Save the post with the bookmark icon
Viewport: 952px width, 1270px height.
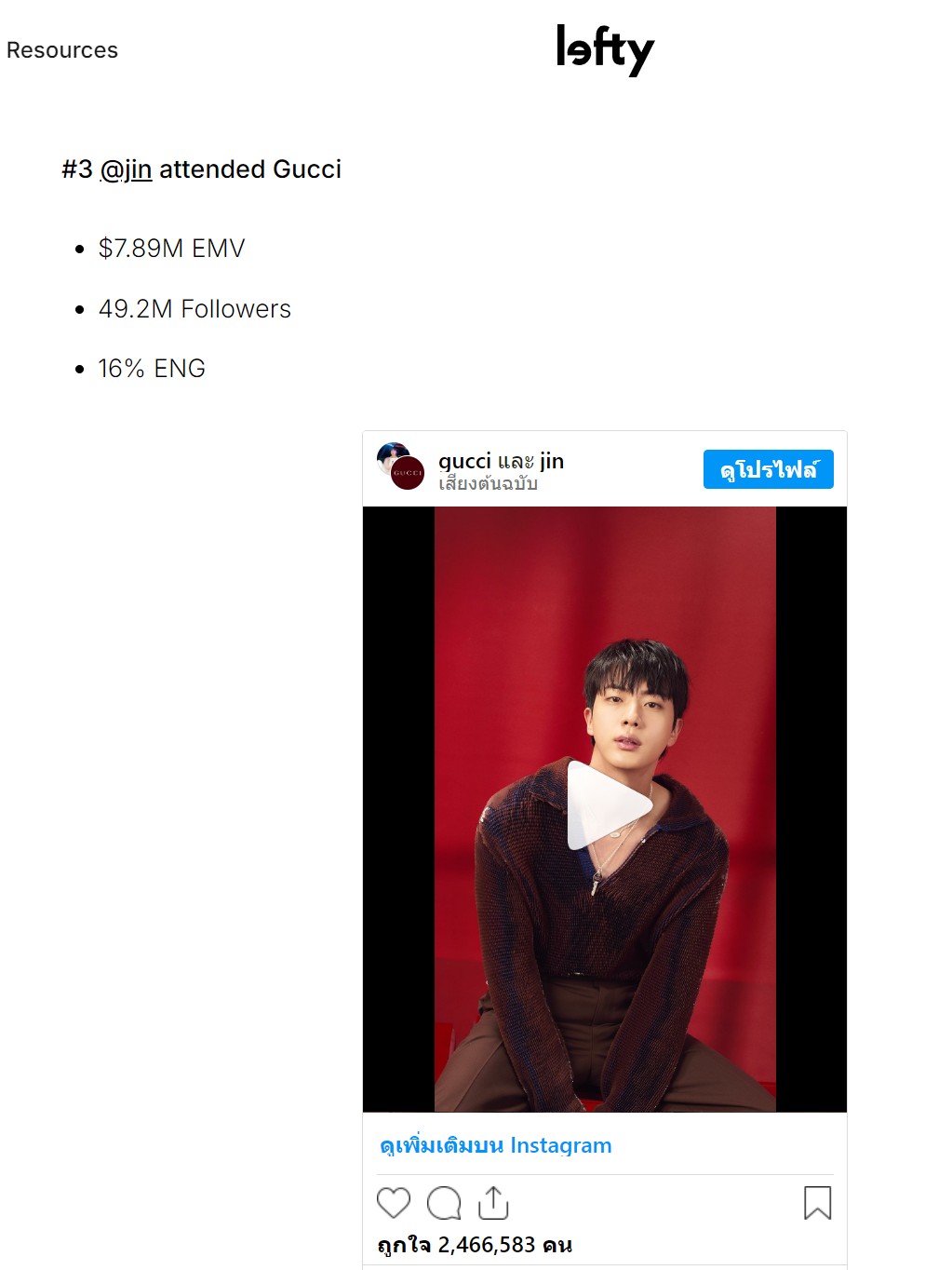pyautogui.click(x=817, y=1203)
